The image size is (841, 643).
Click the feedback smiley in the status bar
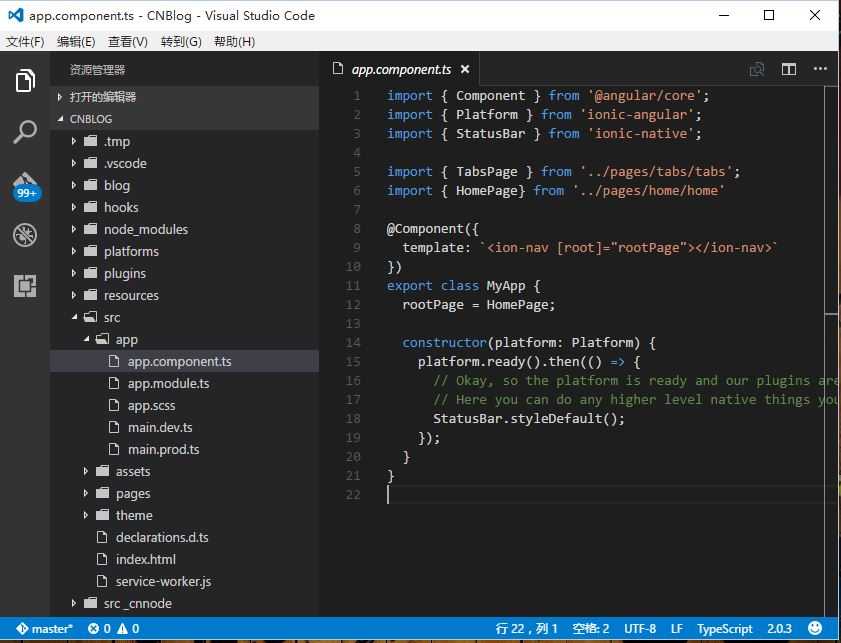tap(816, 629)
